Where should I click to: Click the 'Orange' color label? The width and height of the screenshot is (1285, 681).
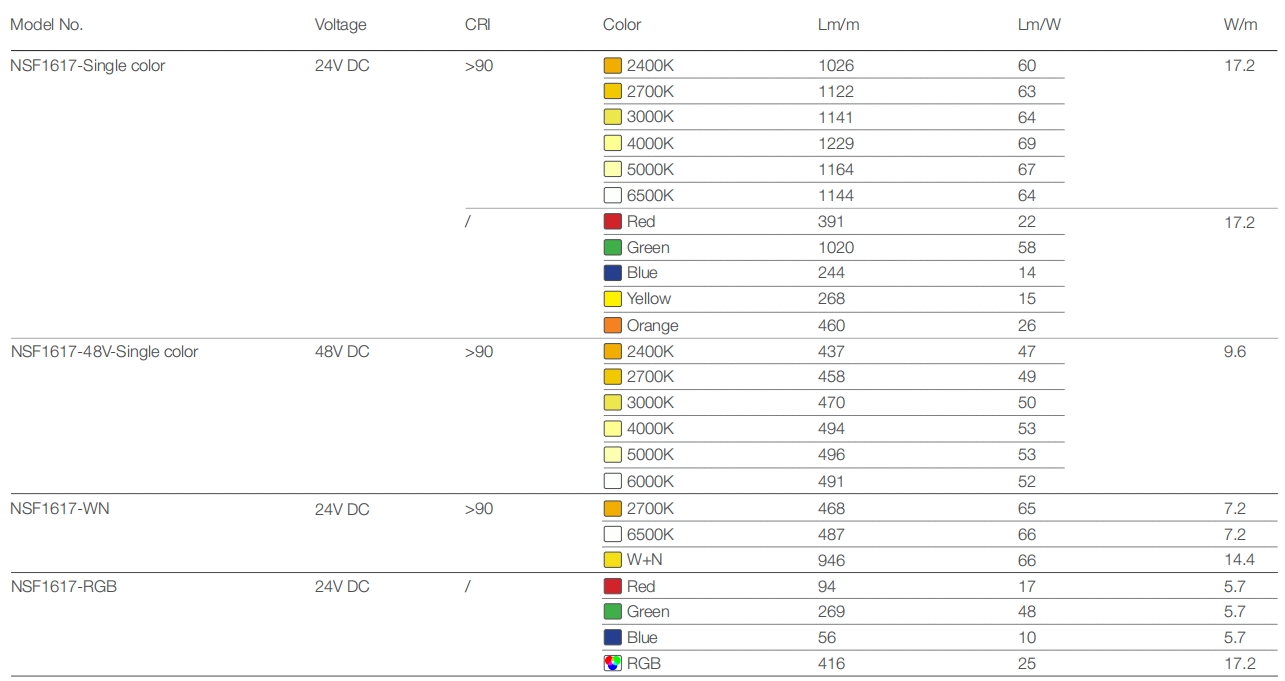point(652,326)
